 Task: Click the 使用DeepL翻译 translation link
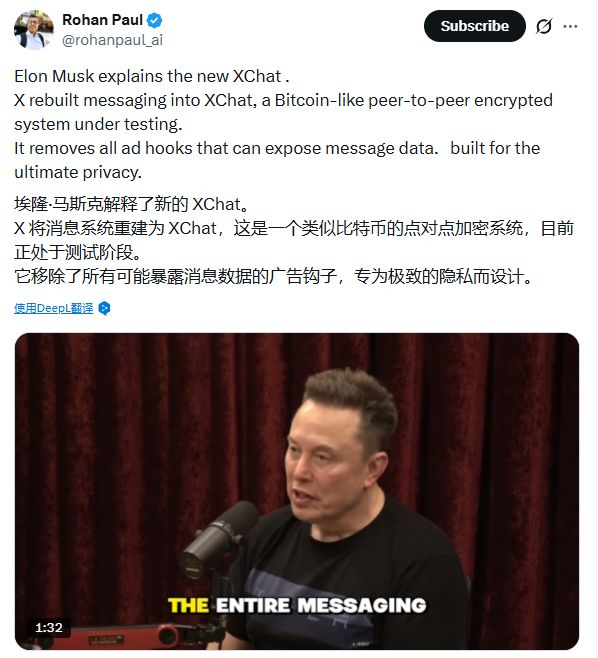54,308
